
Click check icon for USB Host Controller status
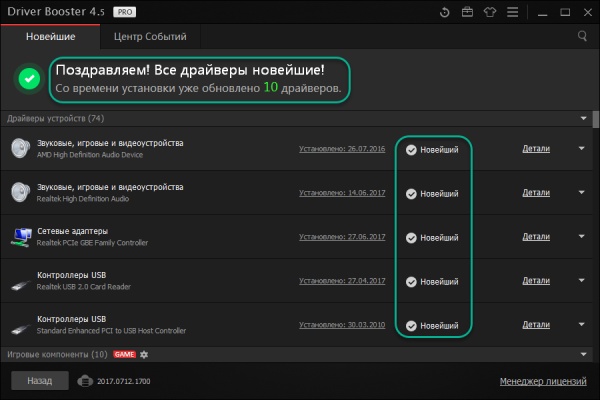click(411, 326)
